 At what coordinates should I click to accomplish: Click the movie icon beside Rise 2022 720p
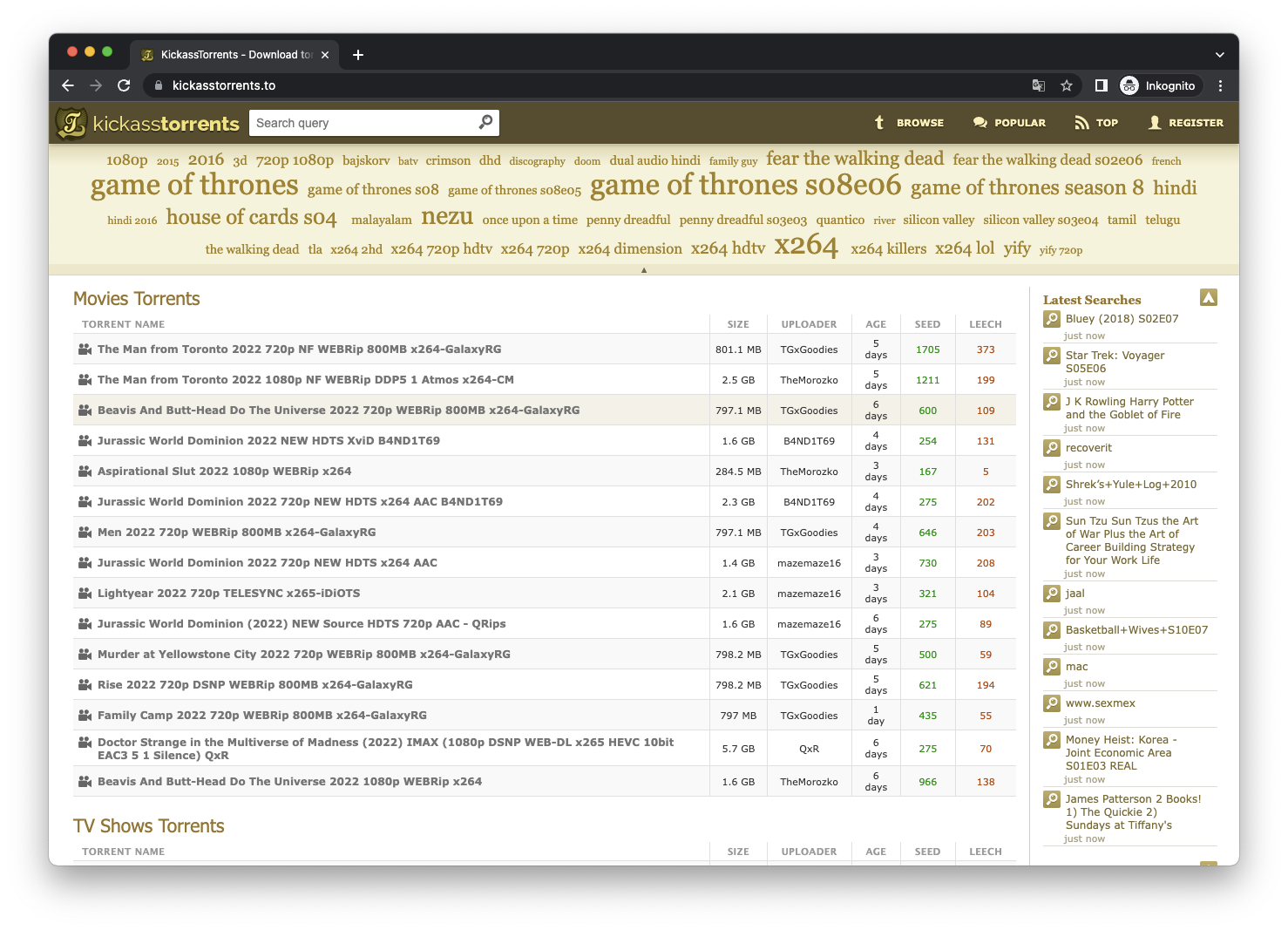coord(85,684)
